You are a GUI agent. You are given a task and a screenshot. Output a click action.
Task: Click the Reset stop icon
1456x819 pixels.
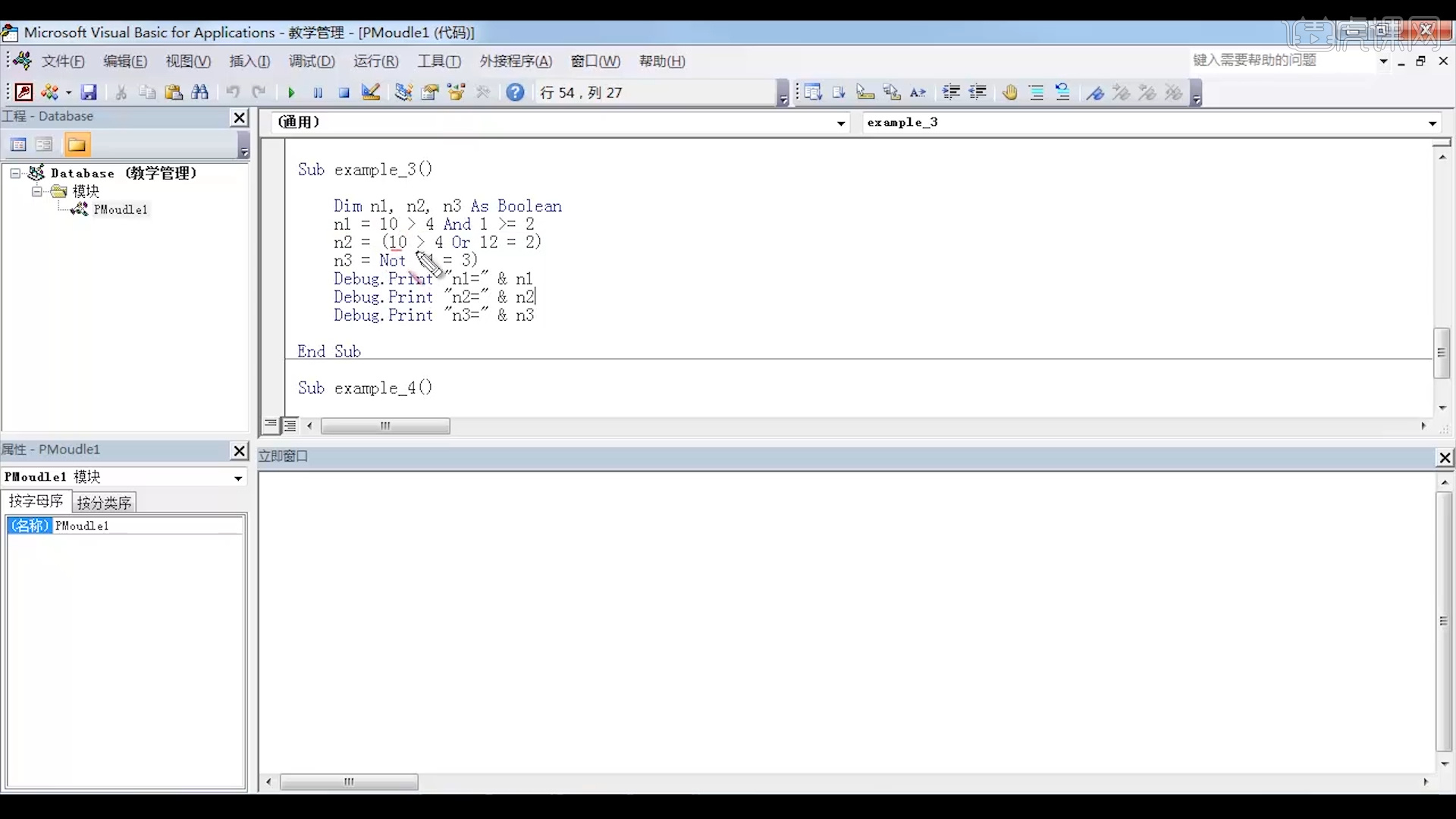[x=344, y=93]
